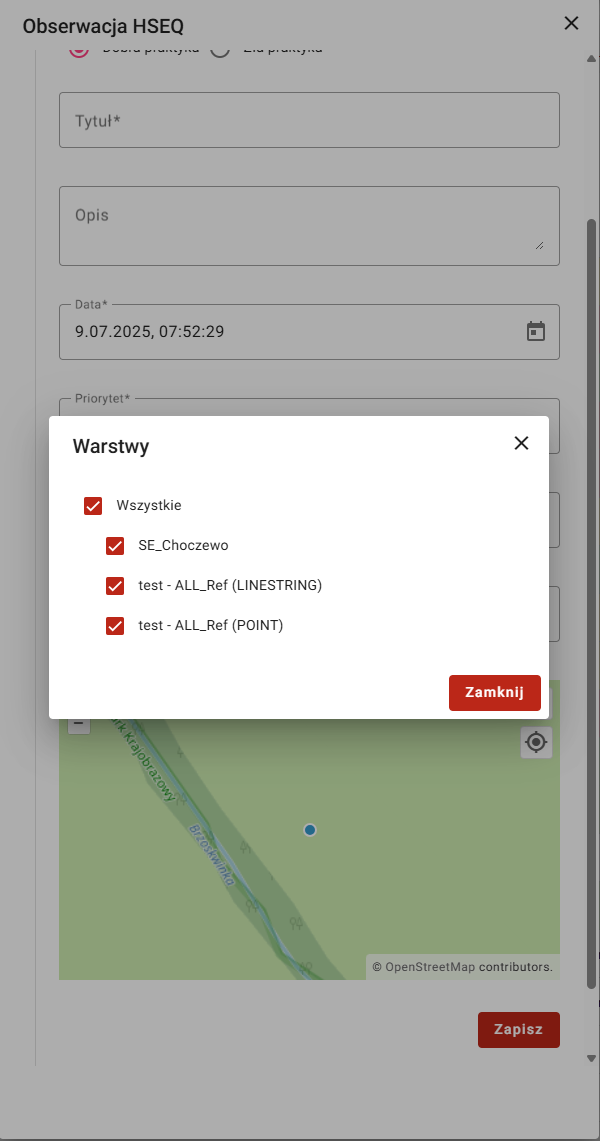Select the Zła praktyka radio button

tap(220, 48)
